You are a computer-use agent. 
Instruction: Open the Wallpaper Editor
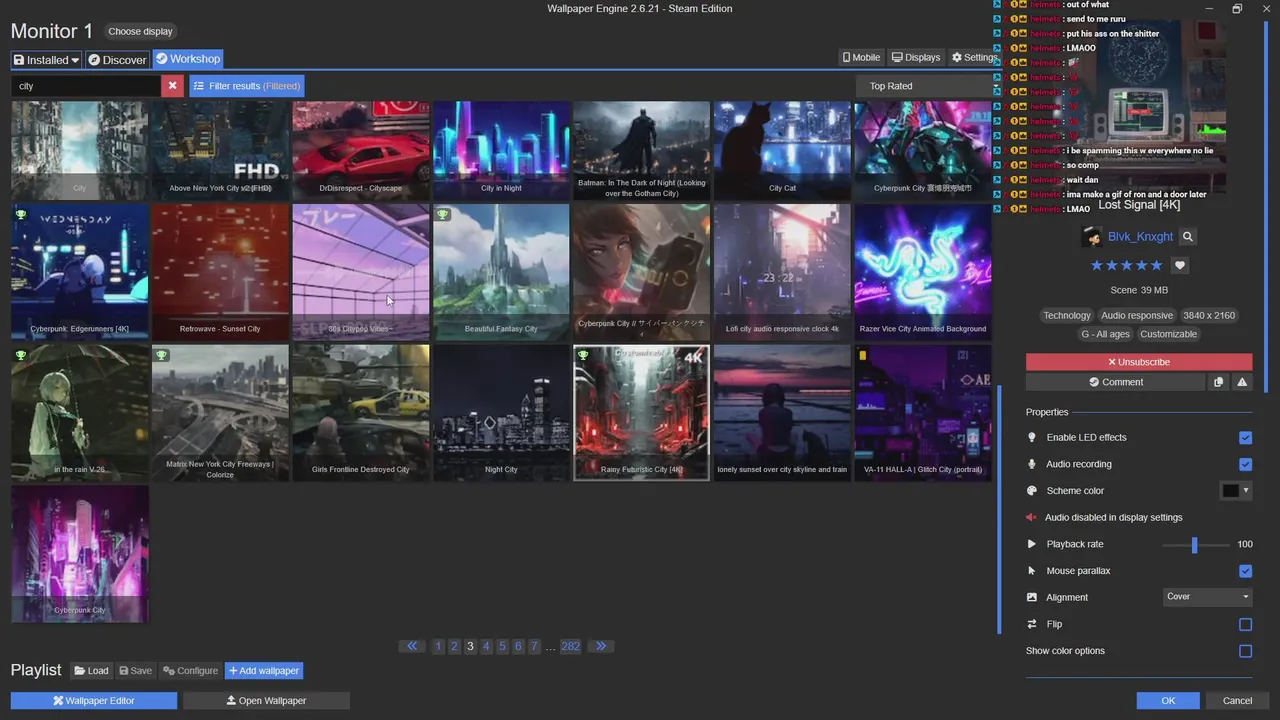[x=93, y=701]
